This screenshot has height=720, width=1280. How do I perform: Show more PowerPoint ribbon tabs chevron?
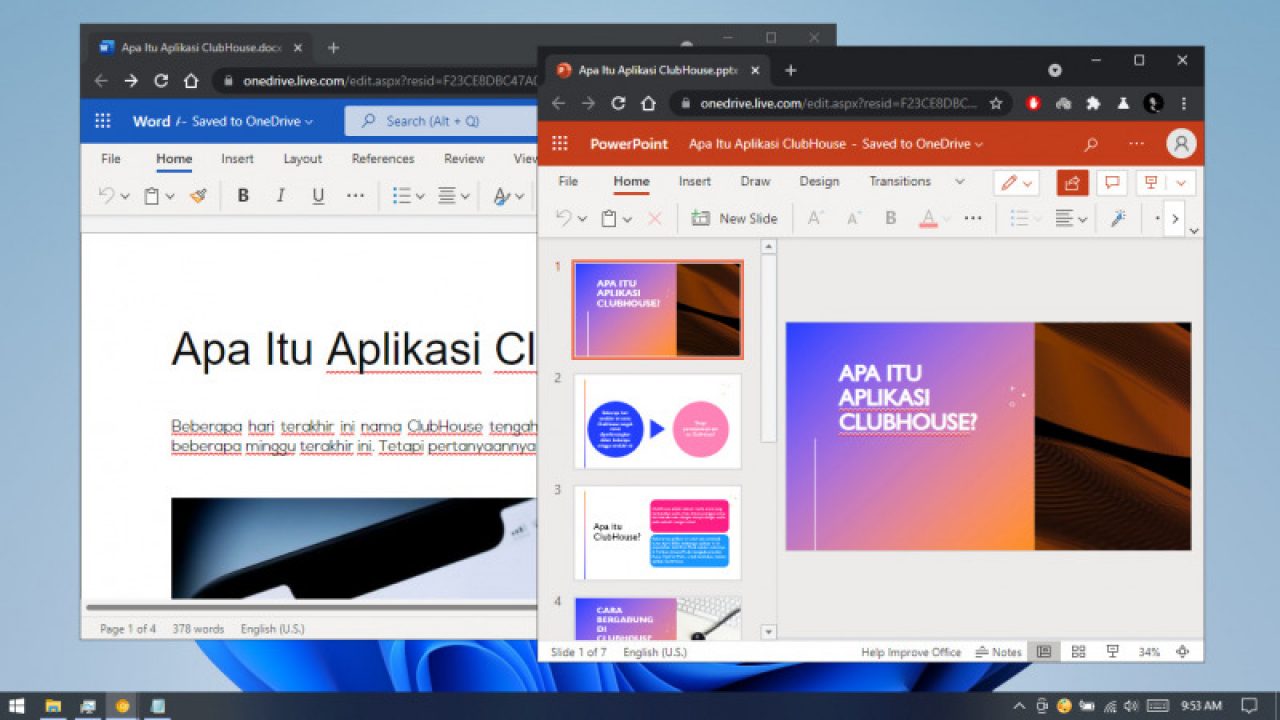point(960,182)
